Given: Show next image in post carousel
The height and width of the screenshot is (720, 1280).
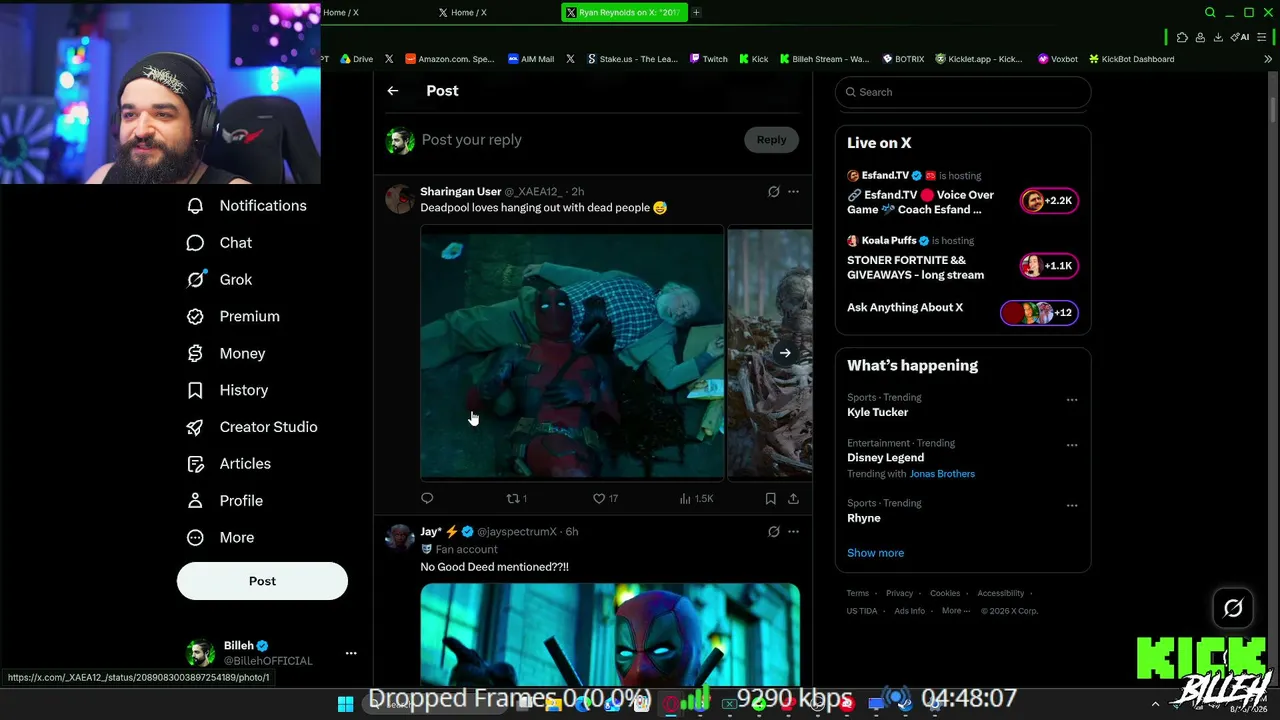Looking at the screenshot, I should click(785, 353).
